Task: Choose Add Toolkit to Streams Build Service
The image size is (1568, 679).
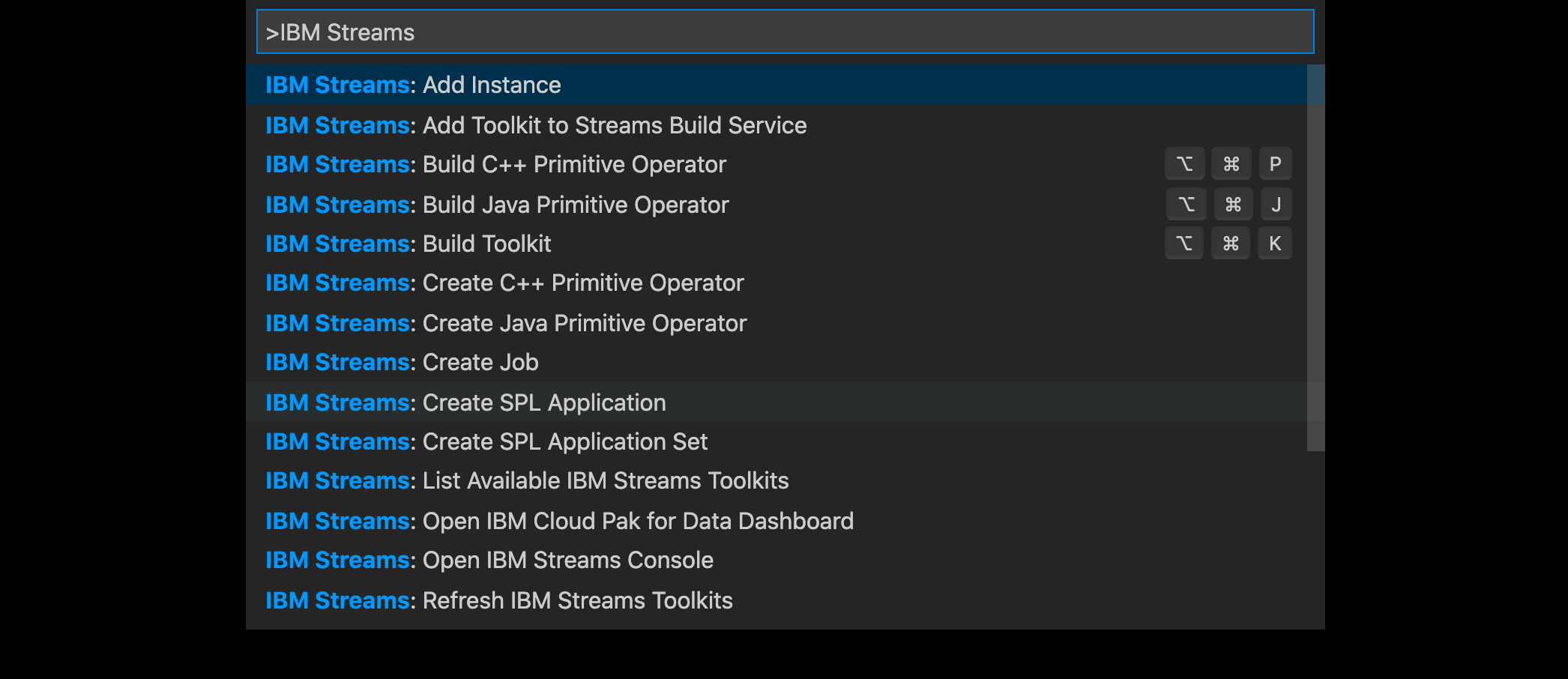Action: click(x=777, y=125)
